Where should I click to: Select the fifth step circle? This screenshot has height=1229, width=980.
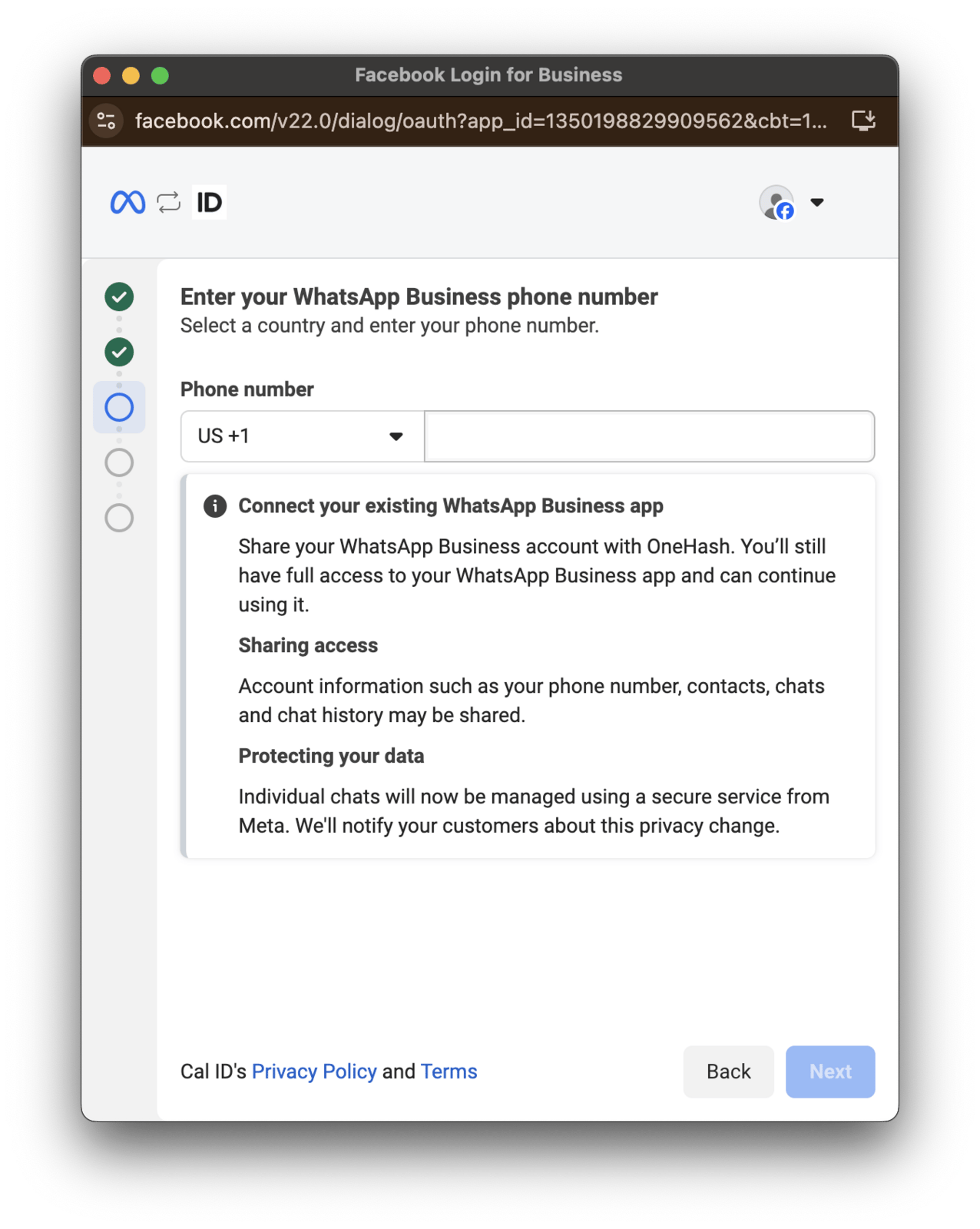[x=119, y=518]
